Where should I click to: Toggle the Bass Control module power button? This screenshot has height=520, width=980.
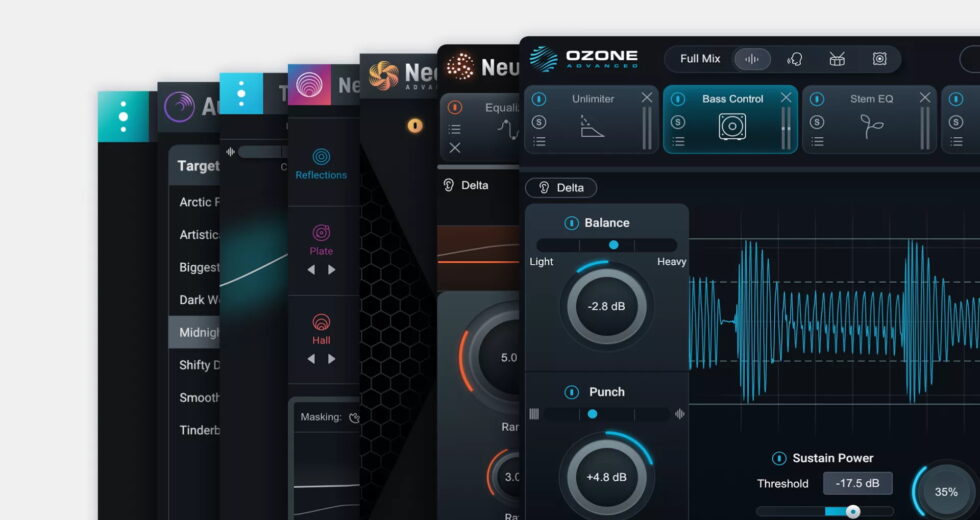[x=678, y=99]
